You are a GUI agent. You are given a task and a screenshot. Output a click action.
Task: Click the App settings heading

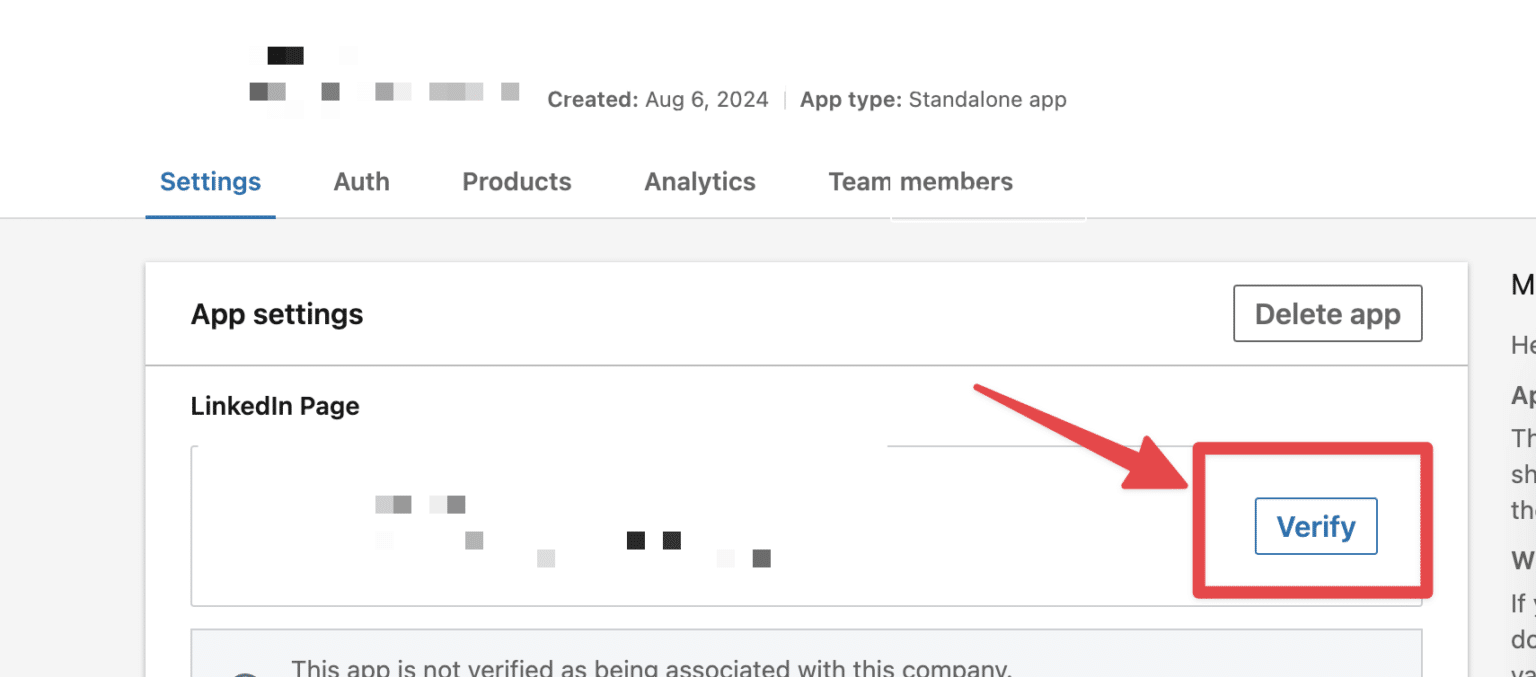(276, 314)
